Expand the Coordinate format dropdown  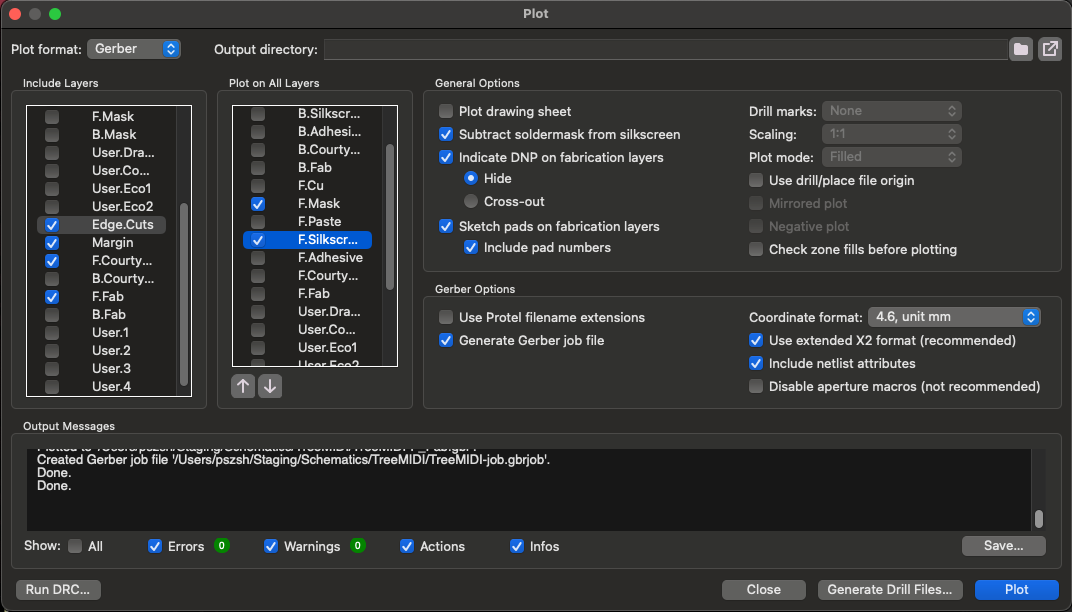point(954,317)
